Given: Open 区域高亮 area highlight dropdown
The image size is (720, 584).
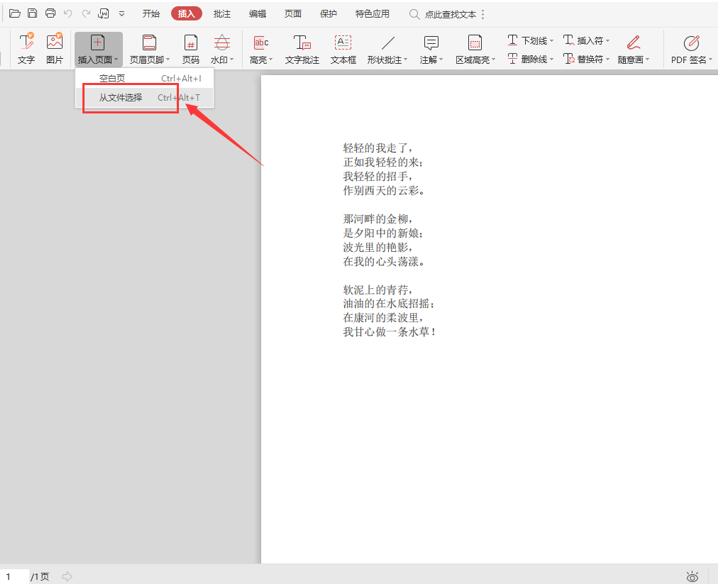Looking at the screenshot, I should point(475,49).
